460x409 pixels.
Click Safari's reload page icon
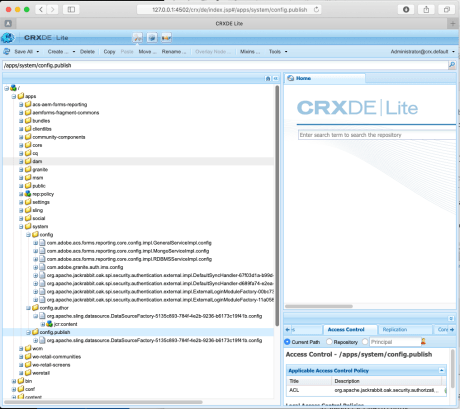point(316,9)
